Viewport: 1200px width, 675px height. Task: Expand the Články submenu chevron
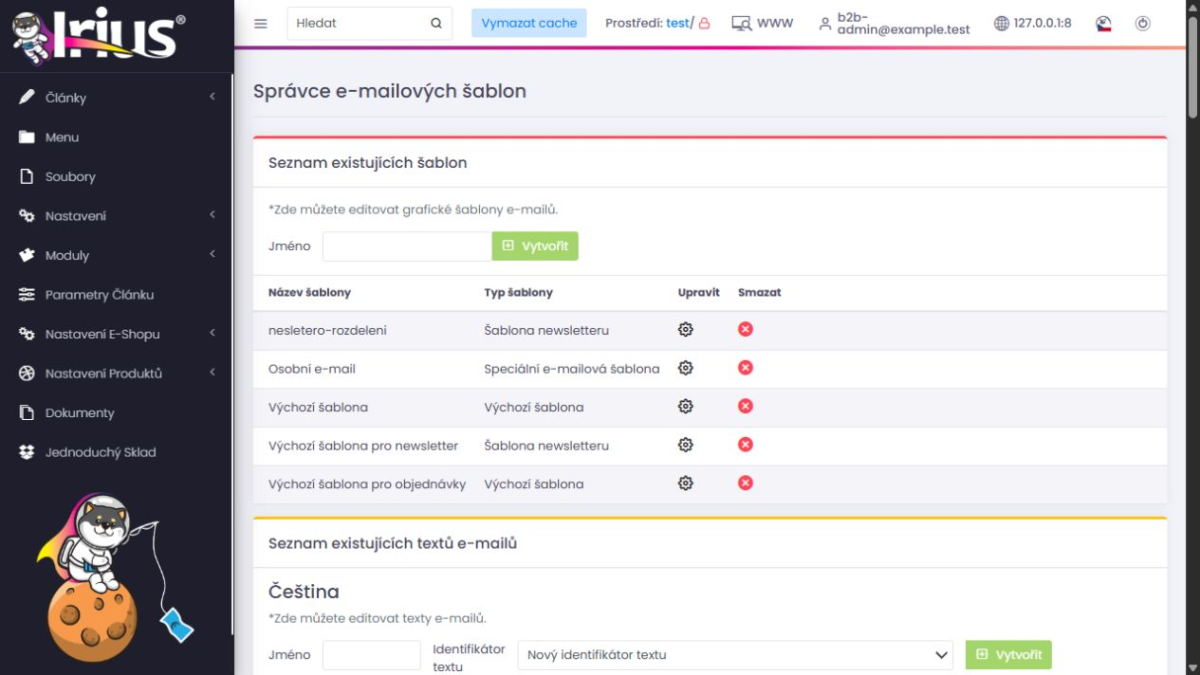click(x=212, y=97)
